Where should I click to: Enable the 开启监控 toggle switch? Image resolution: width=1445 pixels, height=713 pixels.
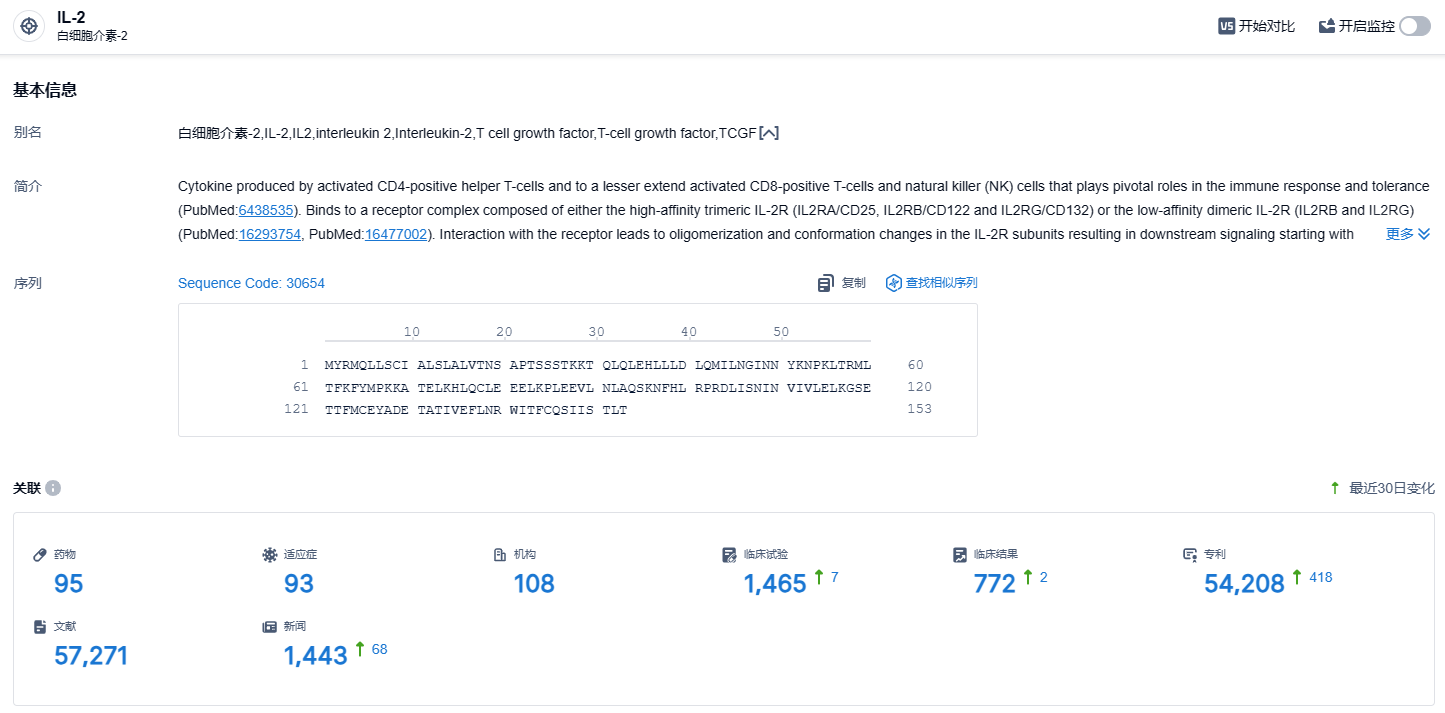tap(1415, 26)
